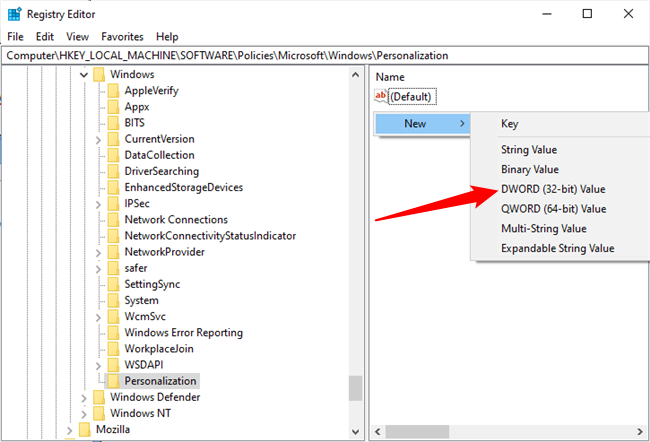The width and height of the screenshot is (650, 442).
Task: Maximize the Registry Editor window
Action: coord(587,14)
